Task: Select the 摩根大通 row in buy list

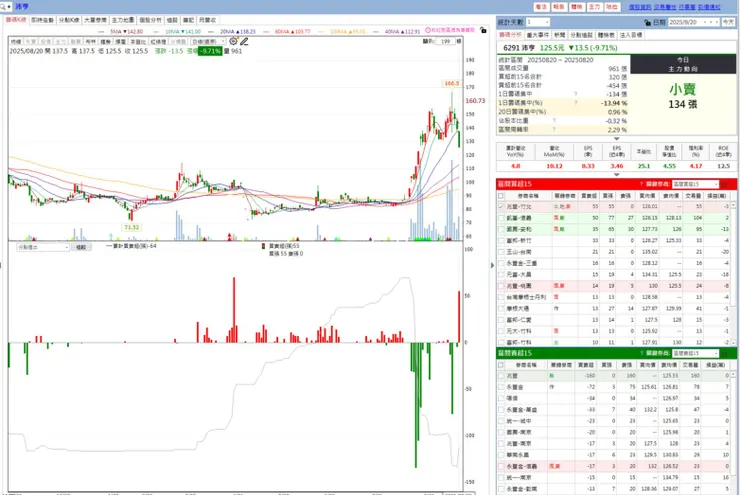Action: click(615, 309)
